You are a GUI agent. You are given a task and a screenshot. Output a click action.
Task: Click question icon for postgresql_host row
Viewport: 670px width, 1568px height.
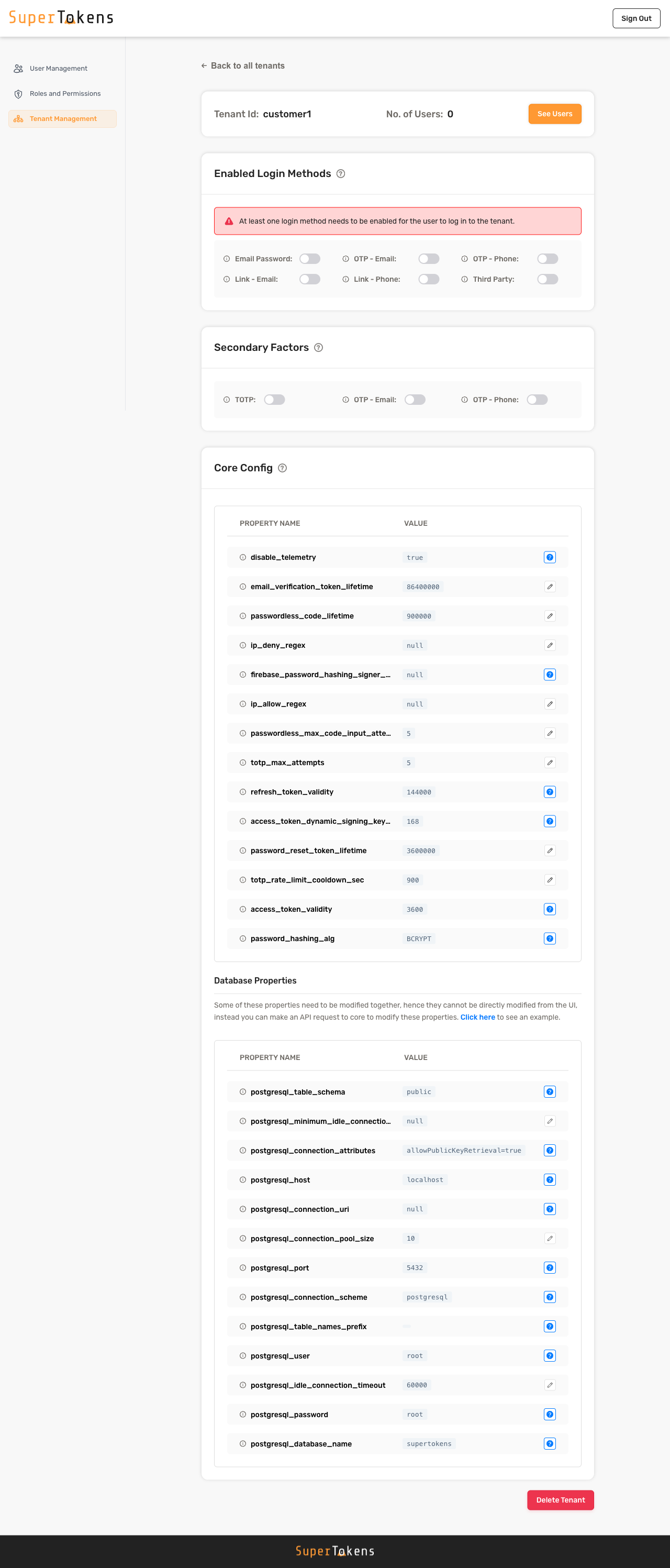tap(550, 1179)
